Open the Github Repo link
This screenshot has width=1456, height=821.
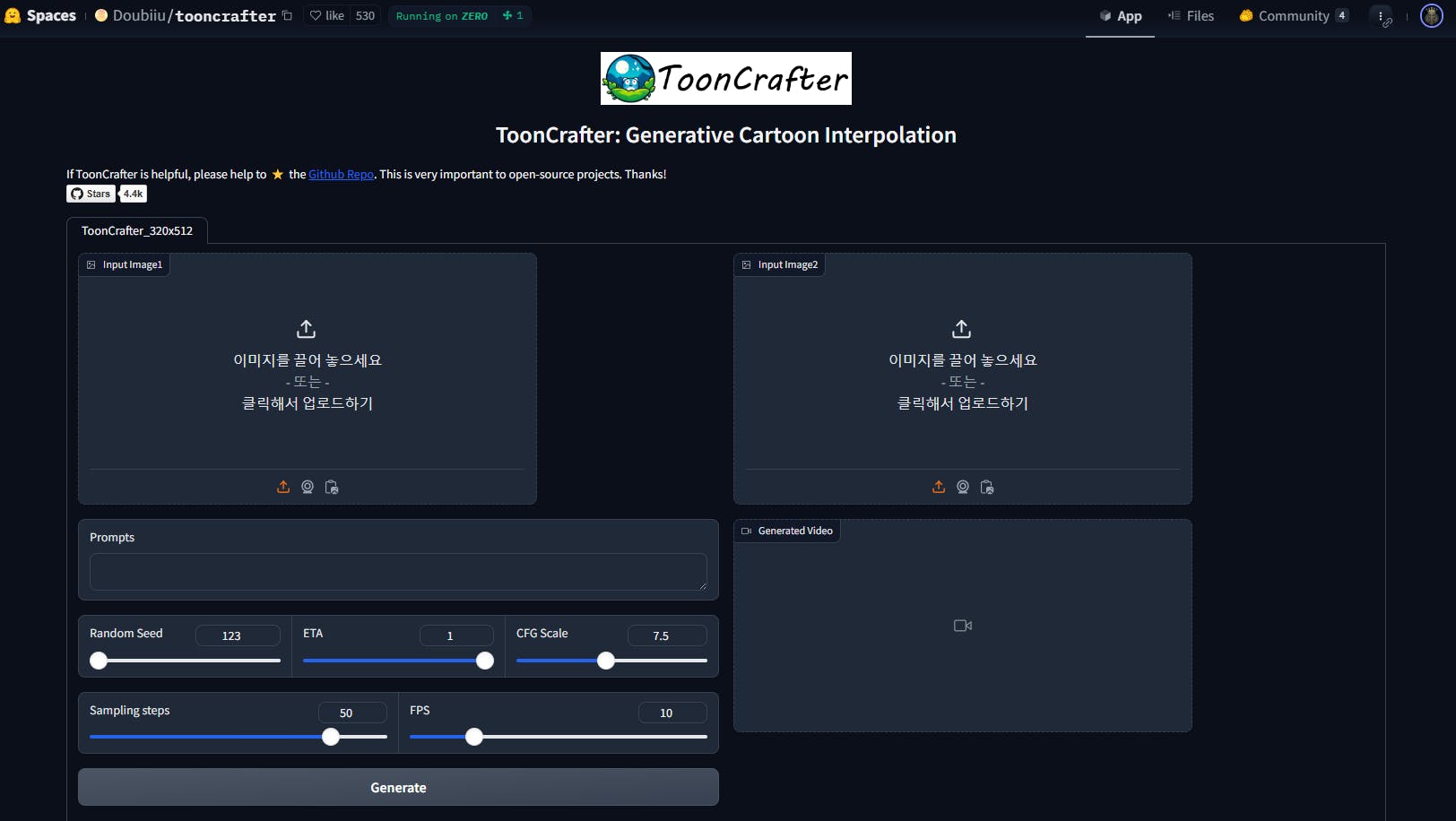tap(342, 174)
